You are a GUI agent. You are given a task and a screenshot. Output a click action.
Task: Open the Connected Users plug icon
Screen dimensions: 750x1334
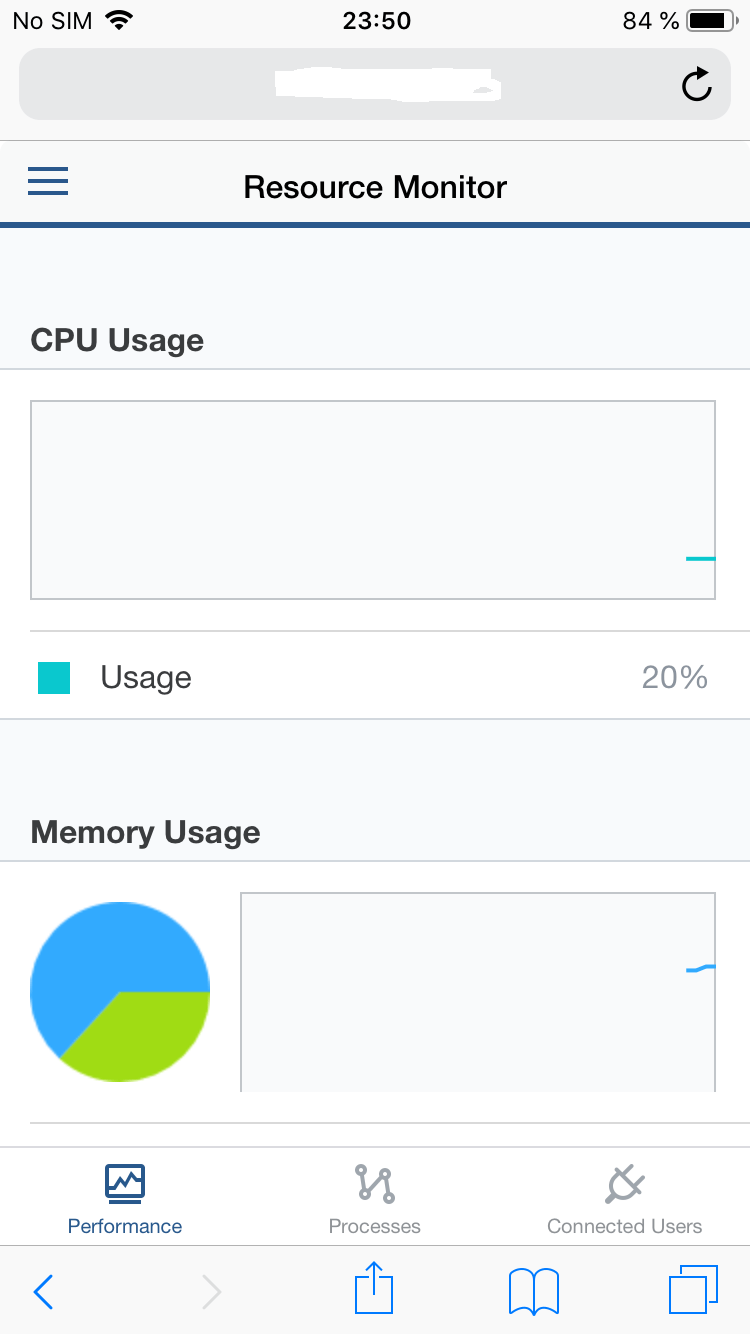(x=625, y=1183)
